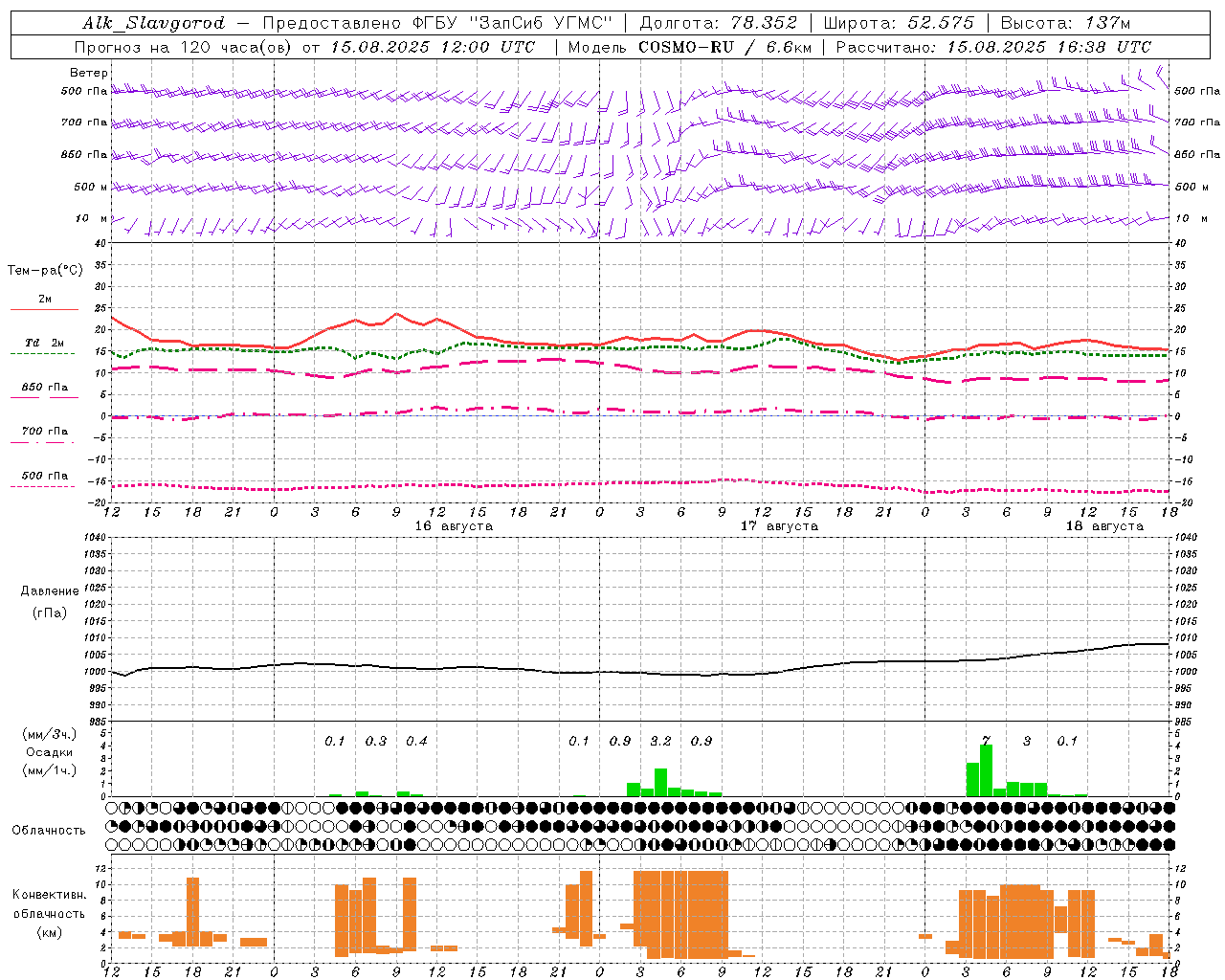The image size is (1225, 980).
Task: Click the forecast start 15.08.2025 12:00 UTC
Action: point(433,47)
